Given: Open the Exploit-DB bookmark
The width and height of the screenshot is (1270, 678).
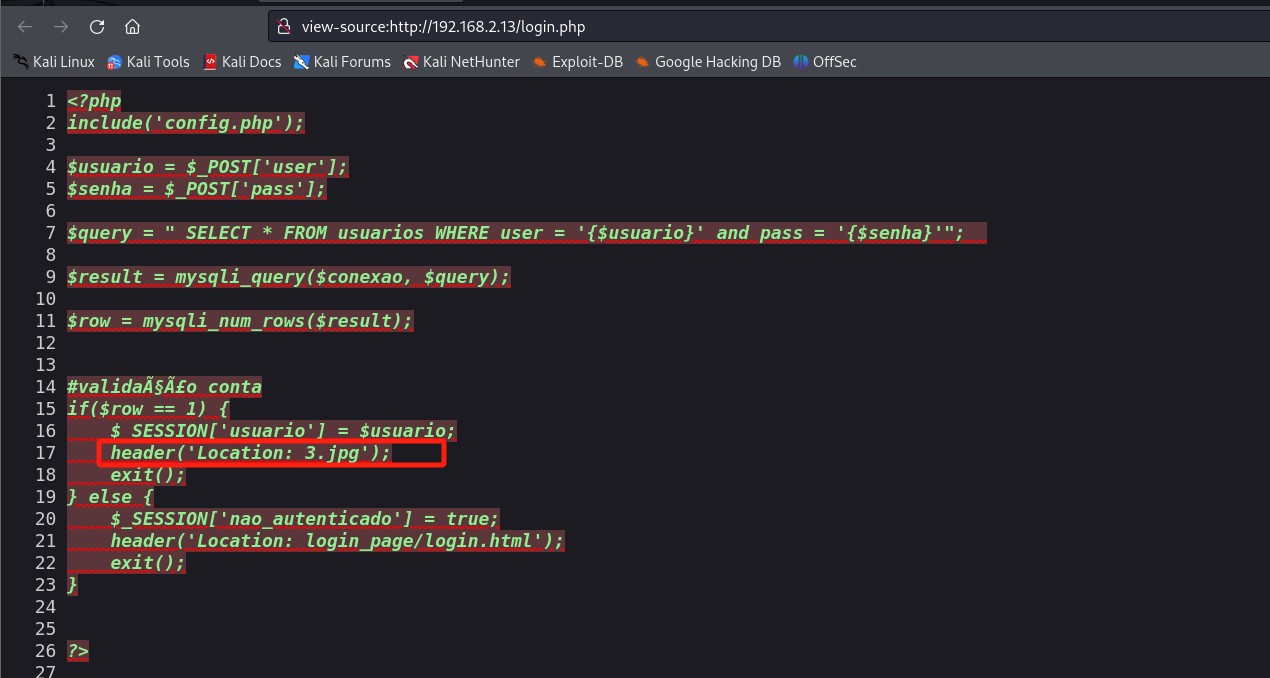Looking at the screenshot, I should point(578,62).
